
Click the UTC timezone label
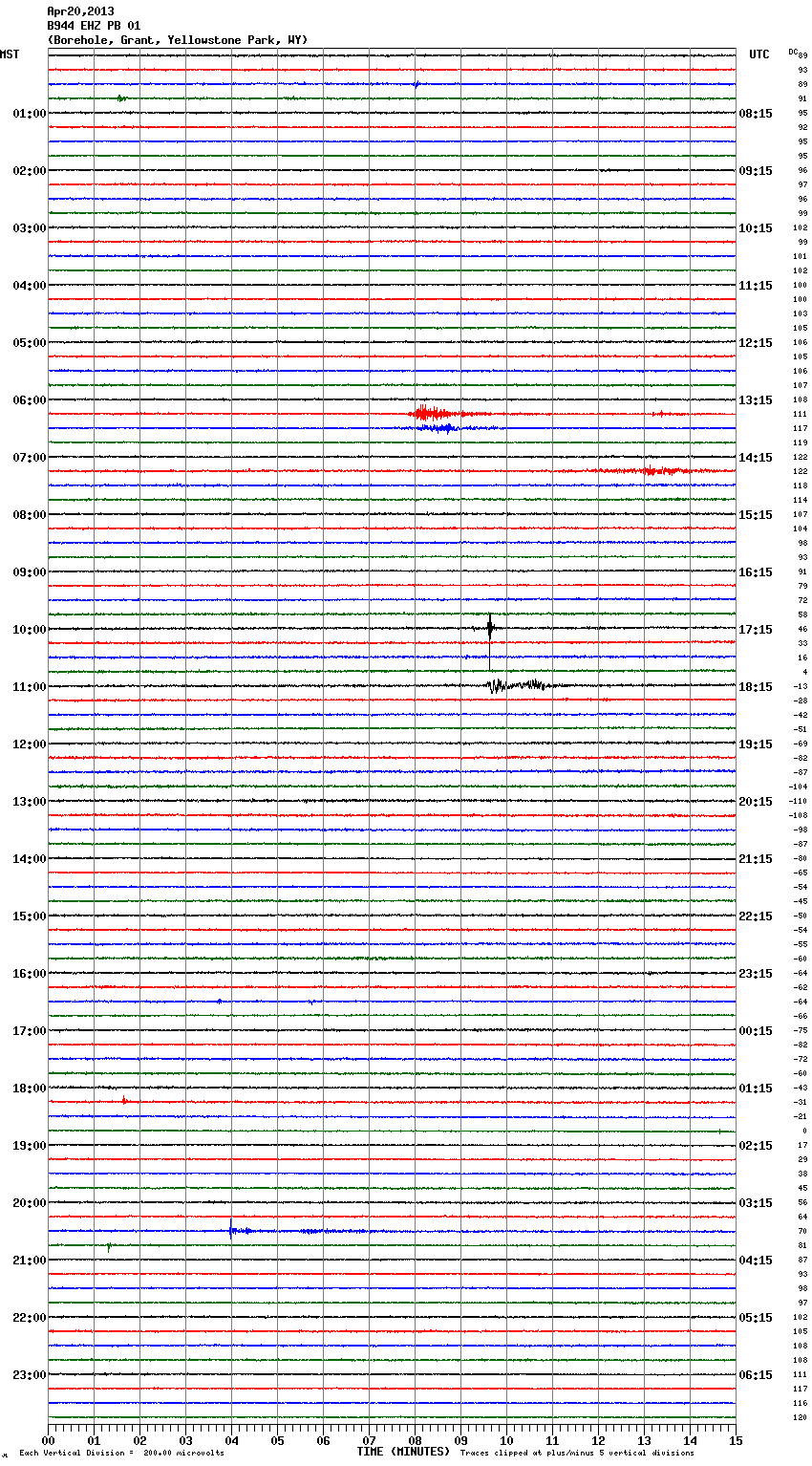[759, 54]
